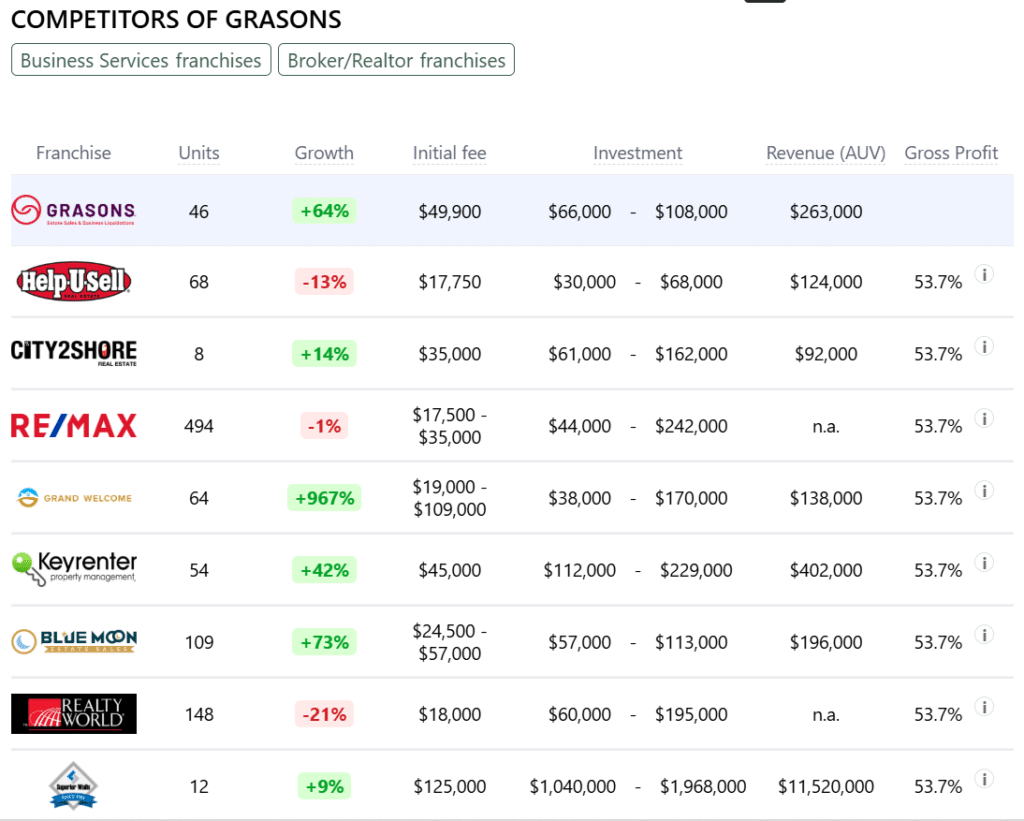Open the Help-U-Sell franchise logo
This screenshot has width=1024, height=821.
(x=73, y=282)
